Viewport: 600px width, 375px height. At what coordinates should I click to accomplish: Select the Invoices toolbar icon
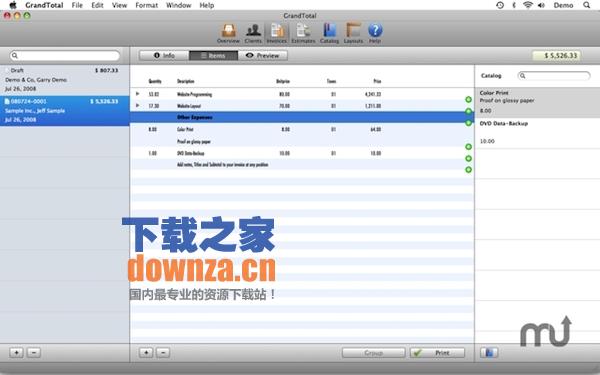(277, 34)
